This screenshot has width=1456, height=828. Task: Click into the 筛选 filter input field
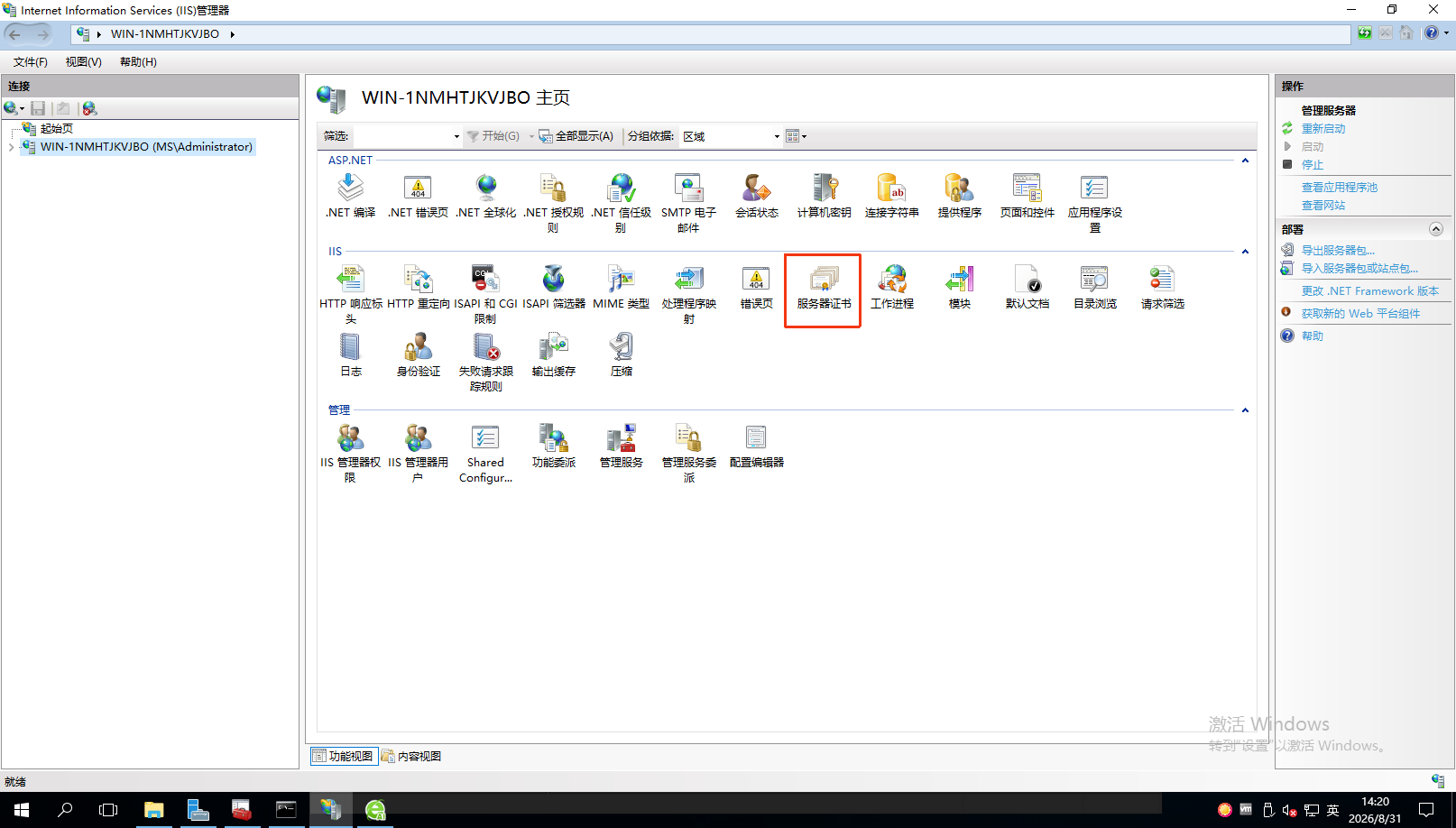(x=406, y=136)
